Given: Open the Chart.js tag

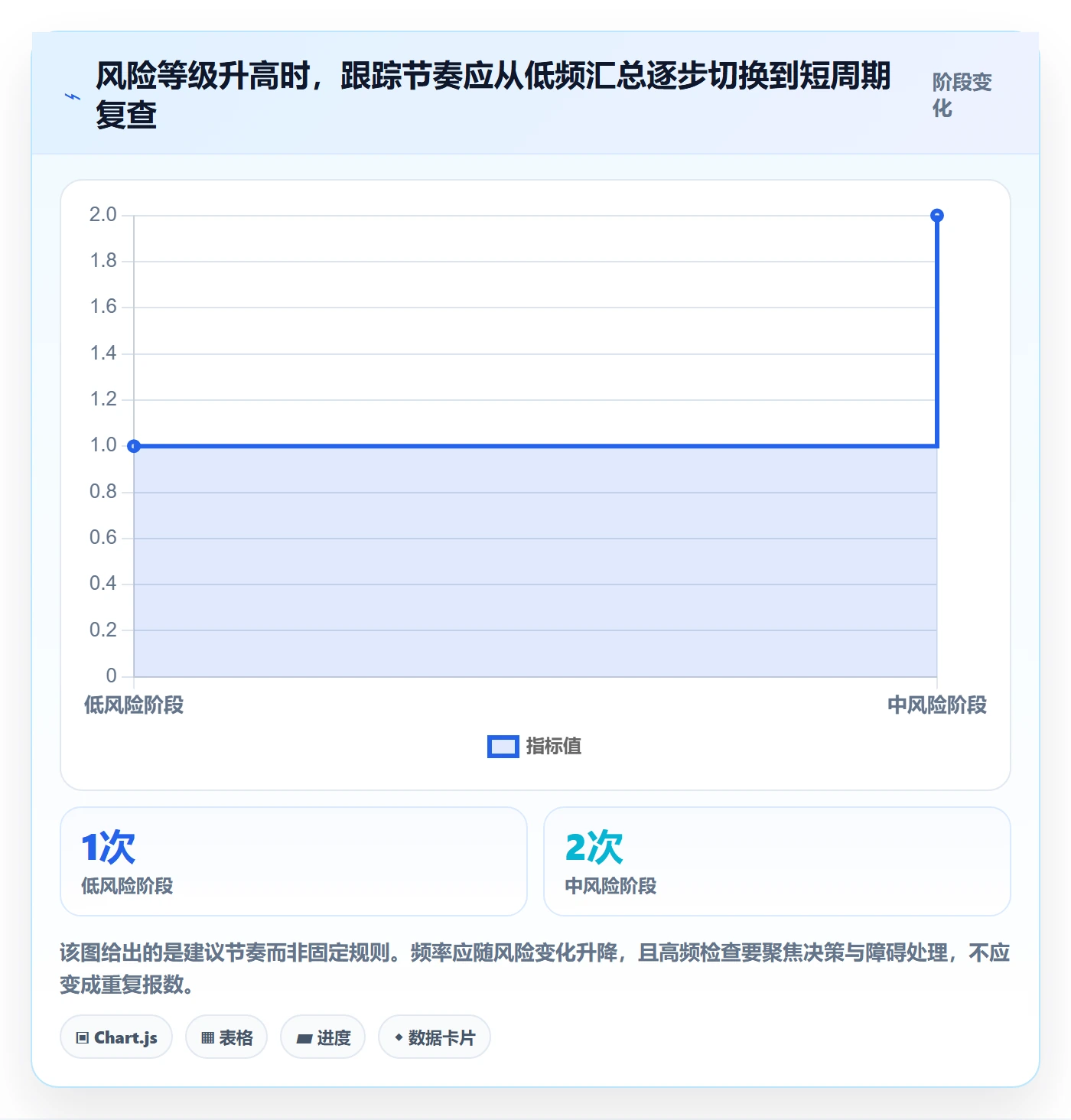Looking at the screenshot, I should click(116, 1037).
